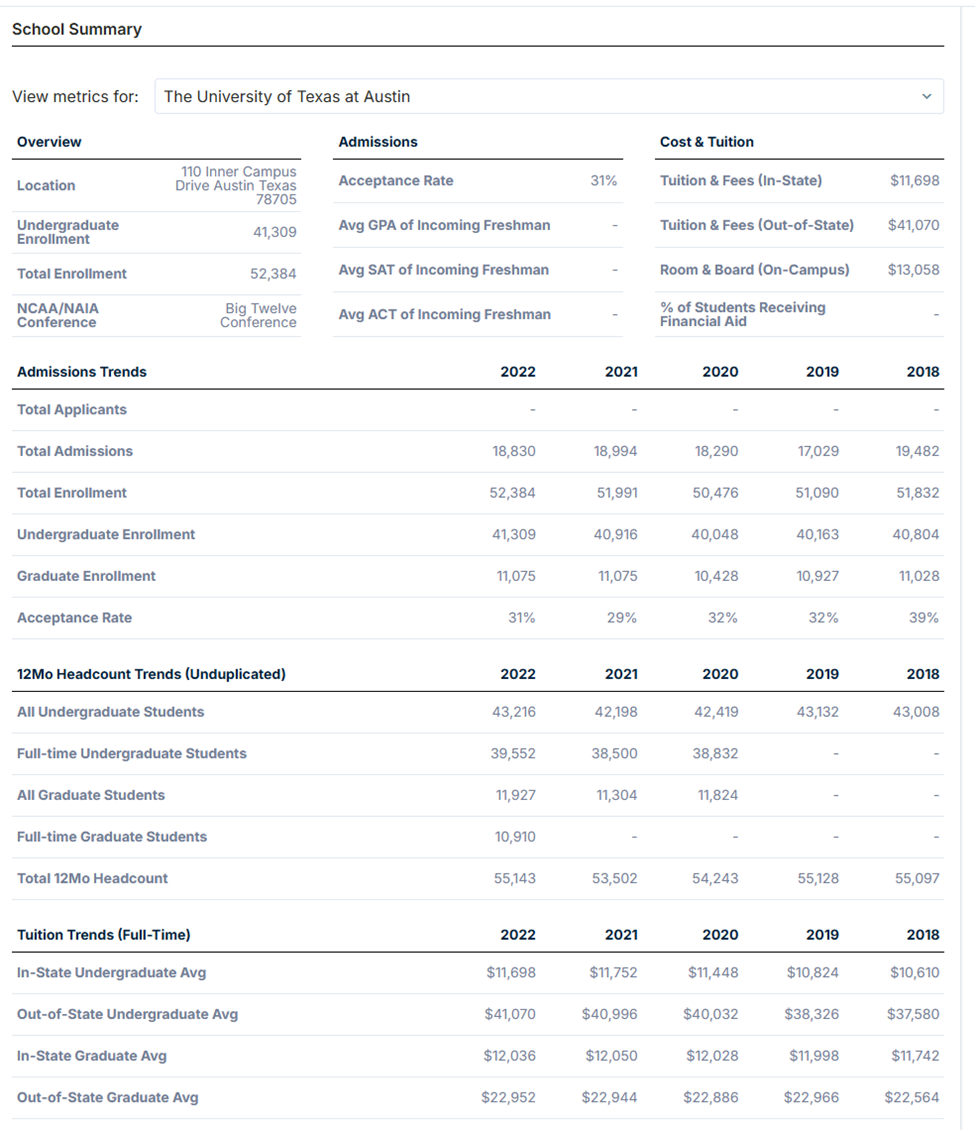The width and height of the screenshot is (975, 1130).
Task: Click Total Admissions 2019 value 17,029
Action: [x=818, y=451]
